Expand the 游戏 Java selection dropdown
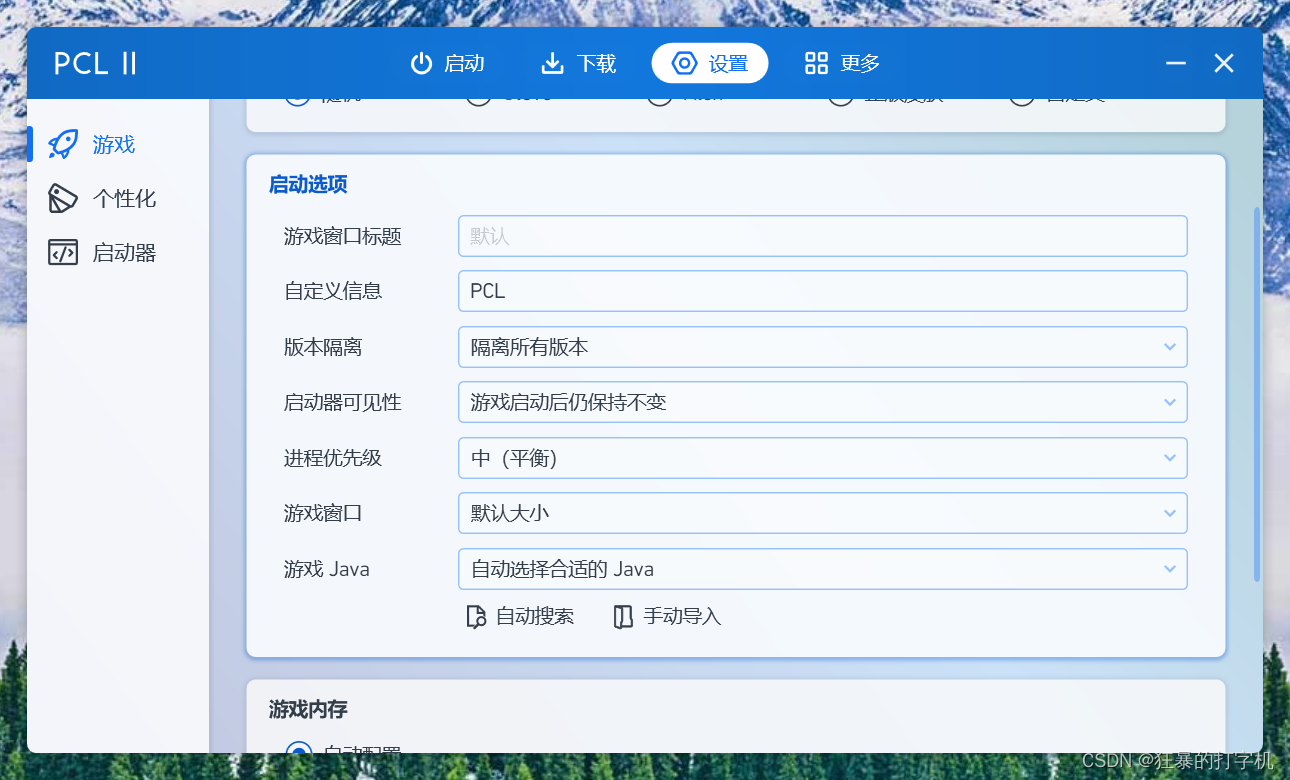This screenshot has height=780, width=1290. tap(823, 569)
